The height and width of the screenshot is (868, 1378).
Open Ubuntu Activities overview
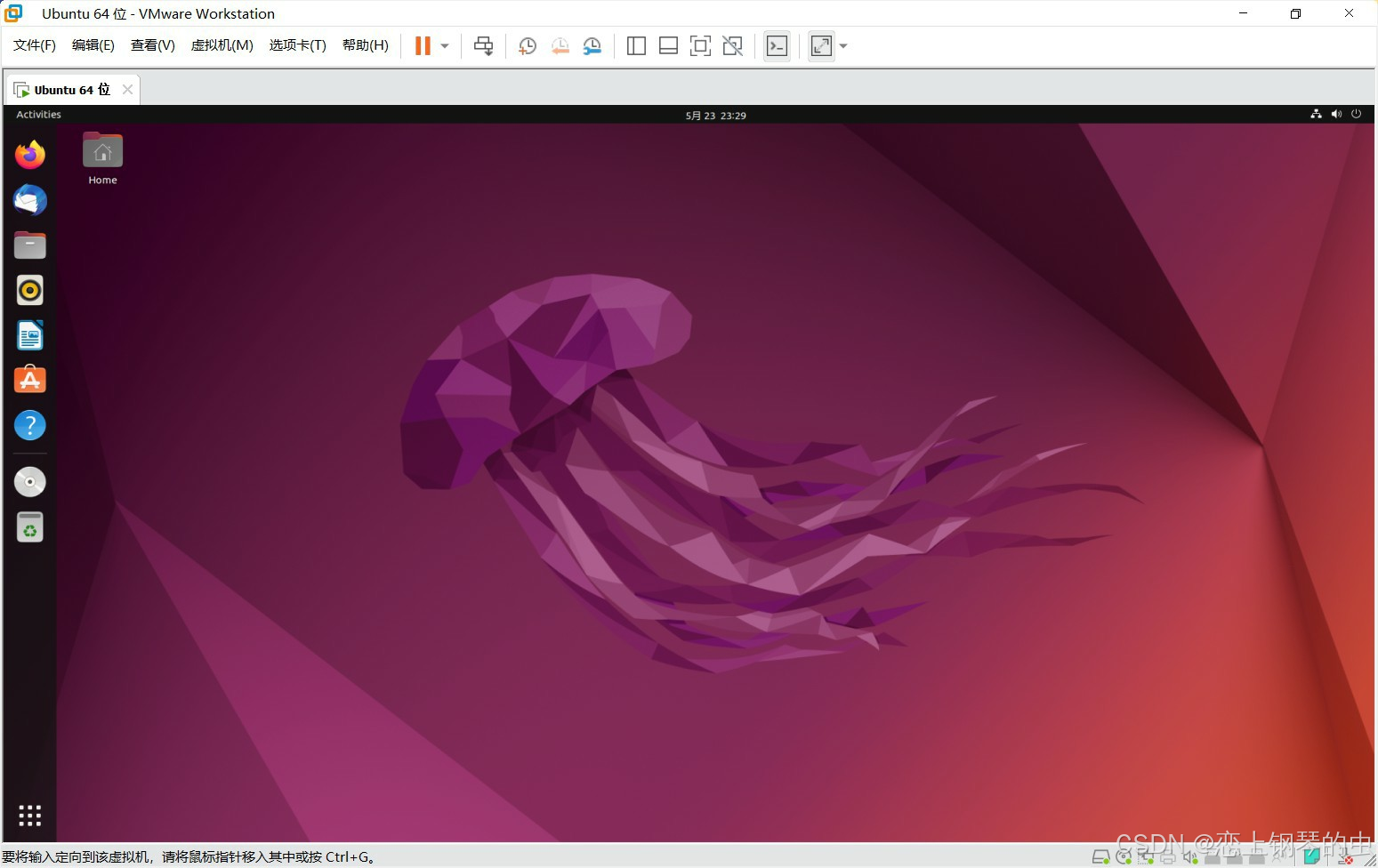pyautogui.click(x=38, y=115)
